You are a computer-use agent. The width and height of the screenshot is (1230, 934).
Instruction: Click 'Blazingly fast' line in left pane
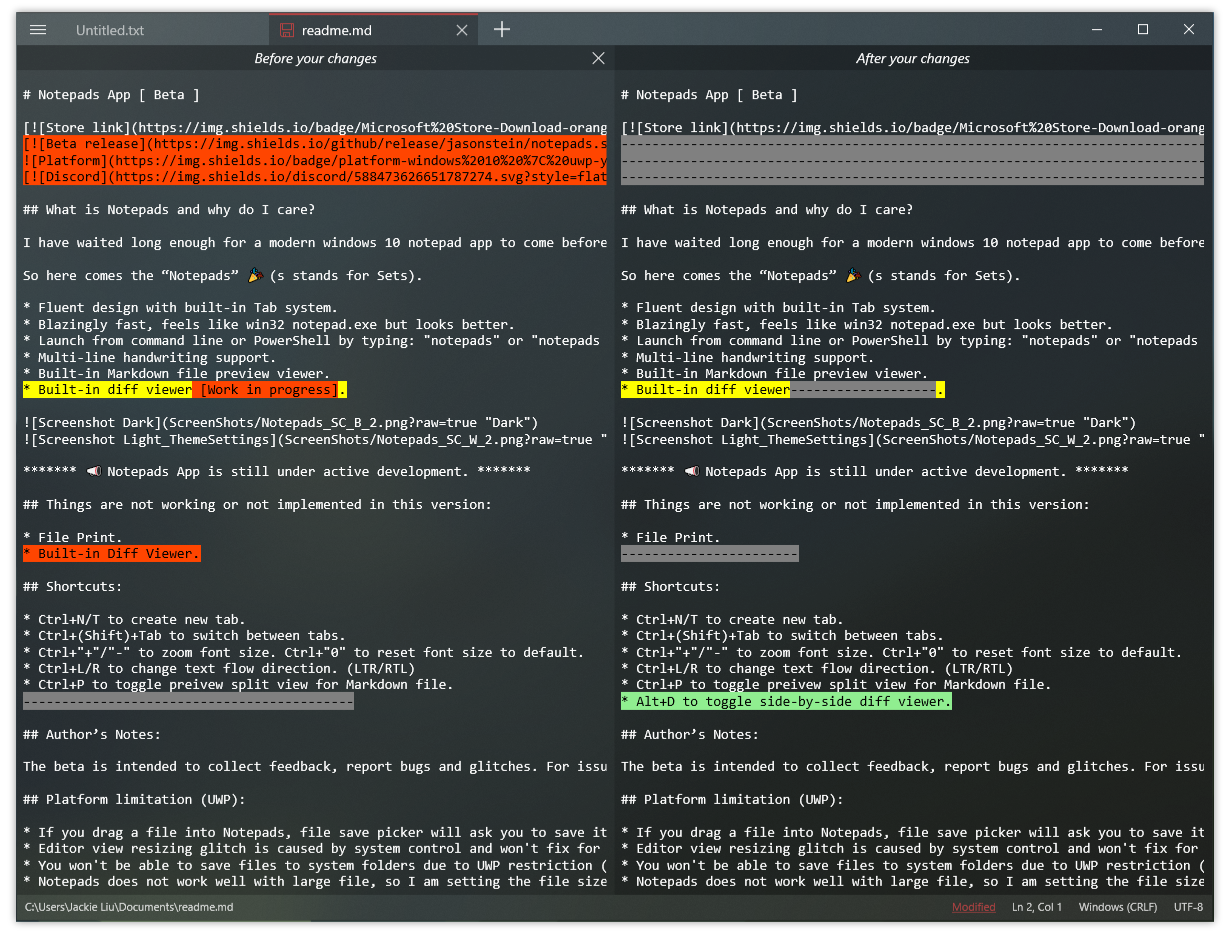click(269, 324)
